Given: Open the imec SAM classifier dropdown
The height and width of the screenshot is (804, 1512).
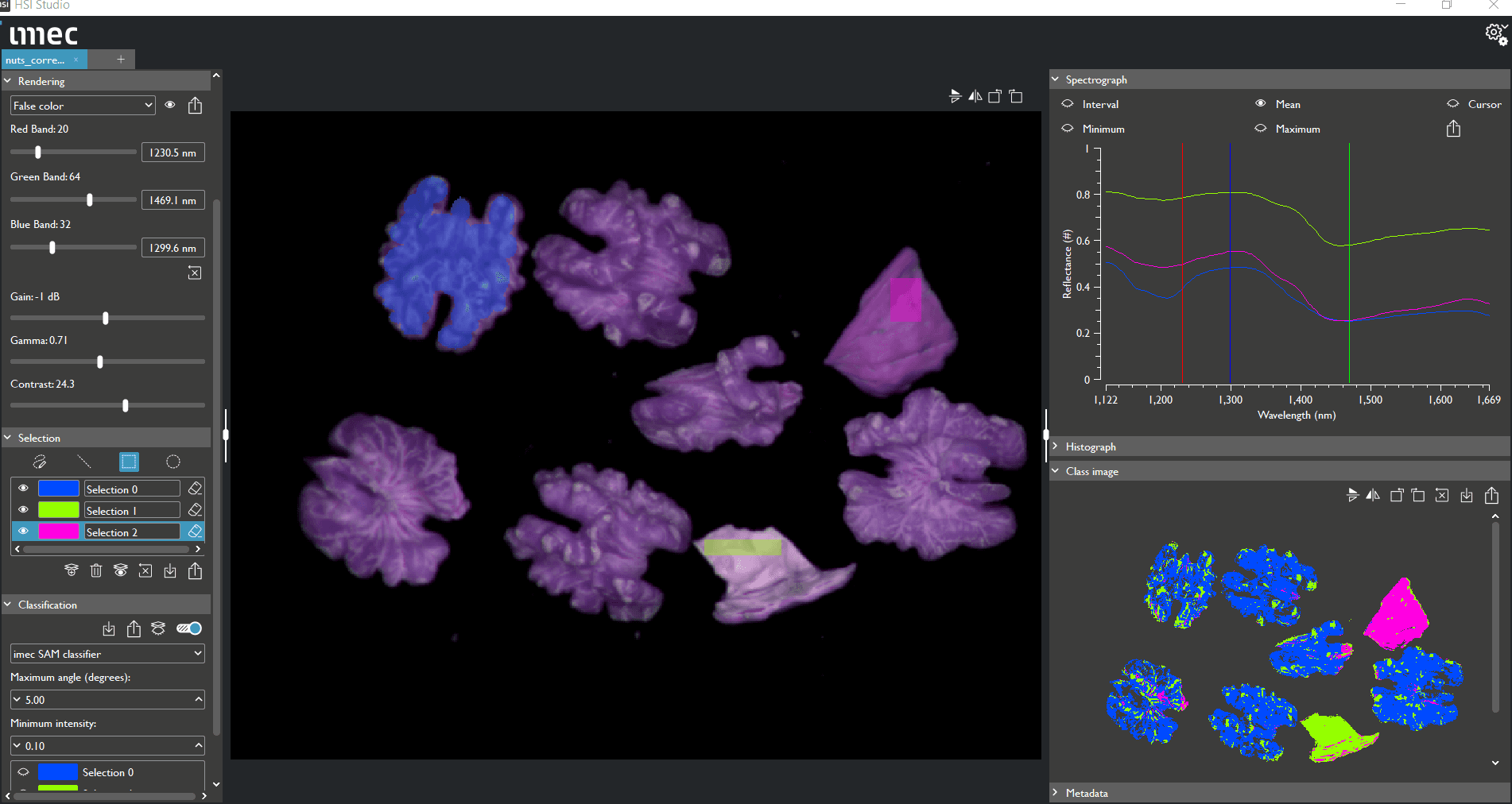Looking at the screenshot, I should [x=107, y=654].
